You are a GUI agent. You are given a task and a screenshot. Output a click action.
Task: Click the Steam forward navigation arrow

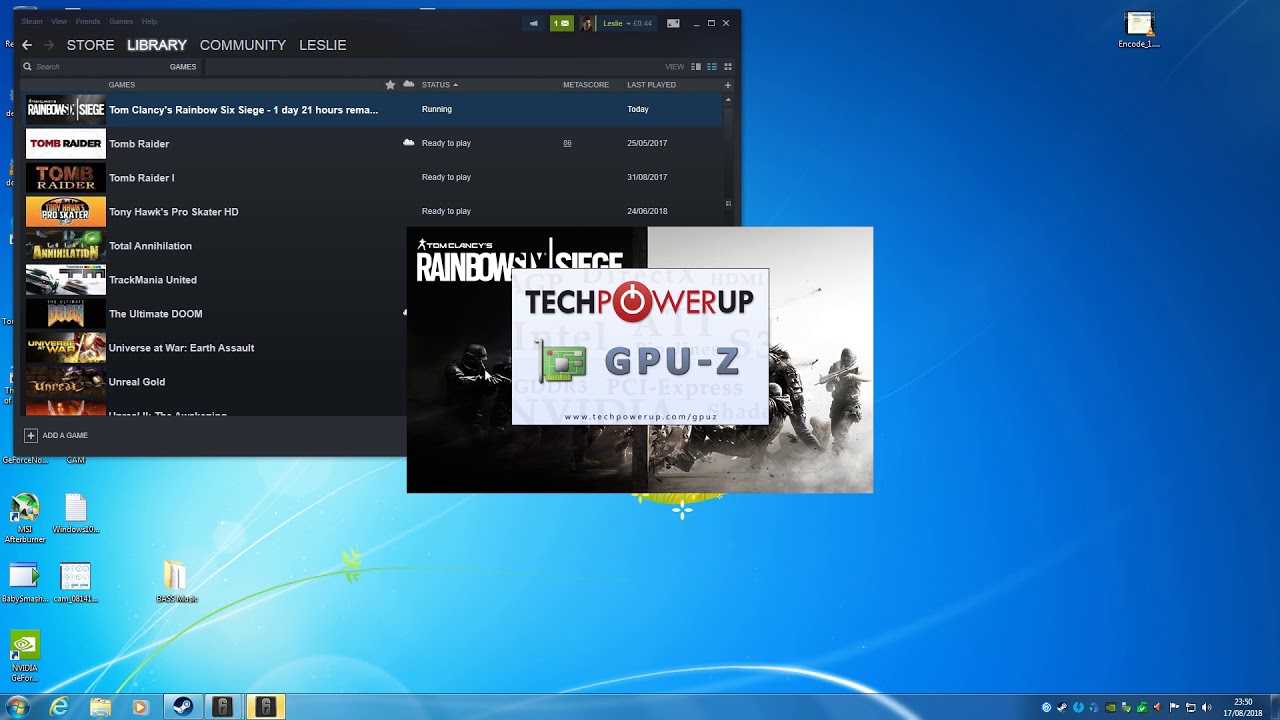(x=49, y=45)
